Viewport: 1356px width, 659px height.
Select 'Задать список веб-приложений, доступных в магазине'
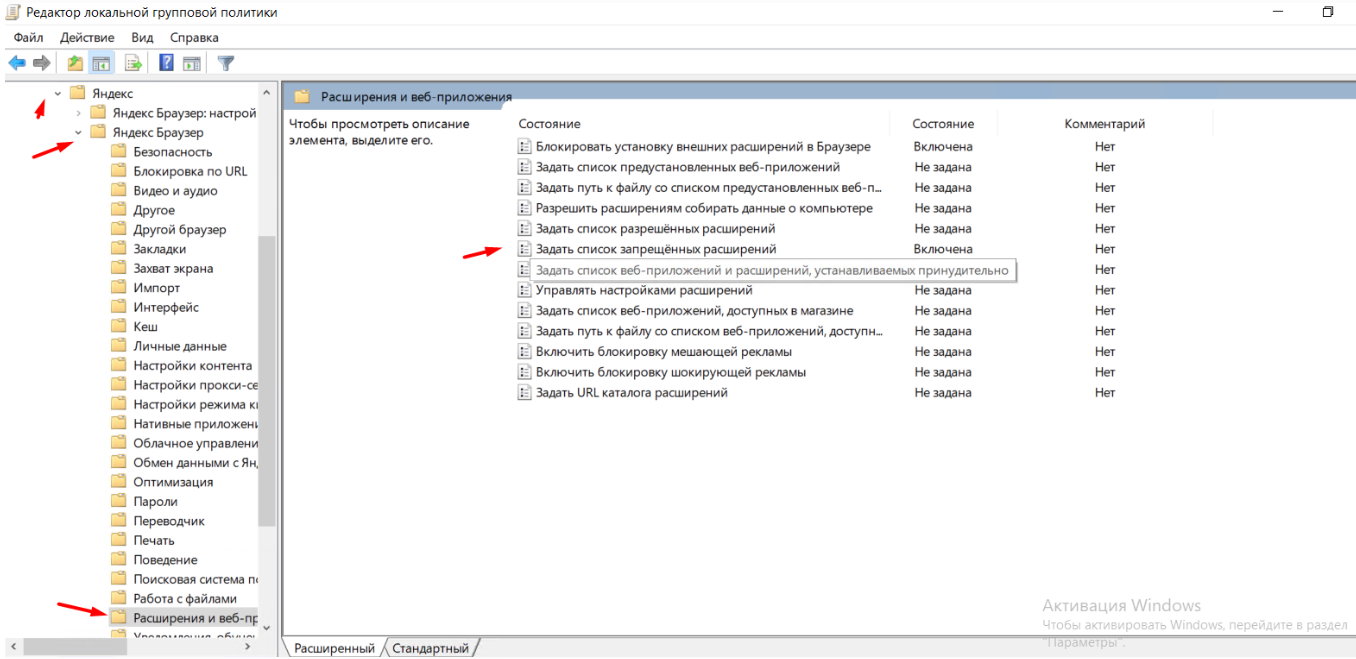694,311
